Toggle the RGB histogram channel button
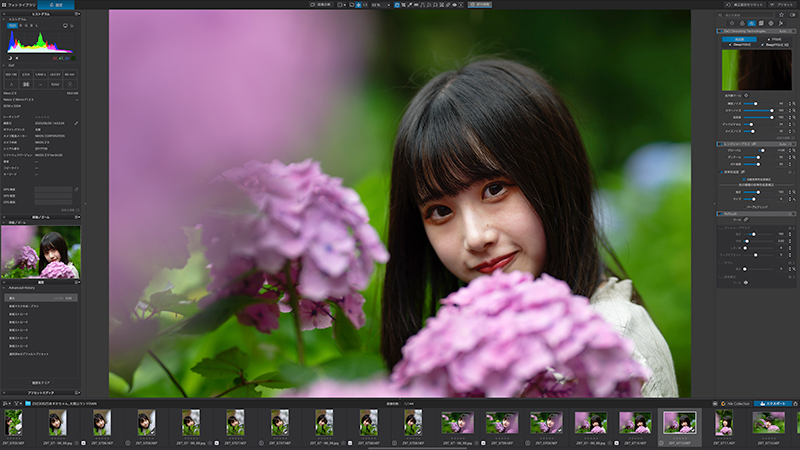The width and height of the screenshot is (800, 450). (x=12, y=26)
